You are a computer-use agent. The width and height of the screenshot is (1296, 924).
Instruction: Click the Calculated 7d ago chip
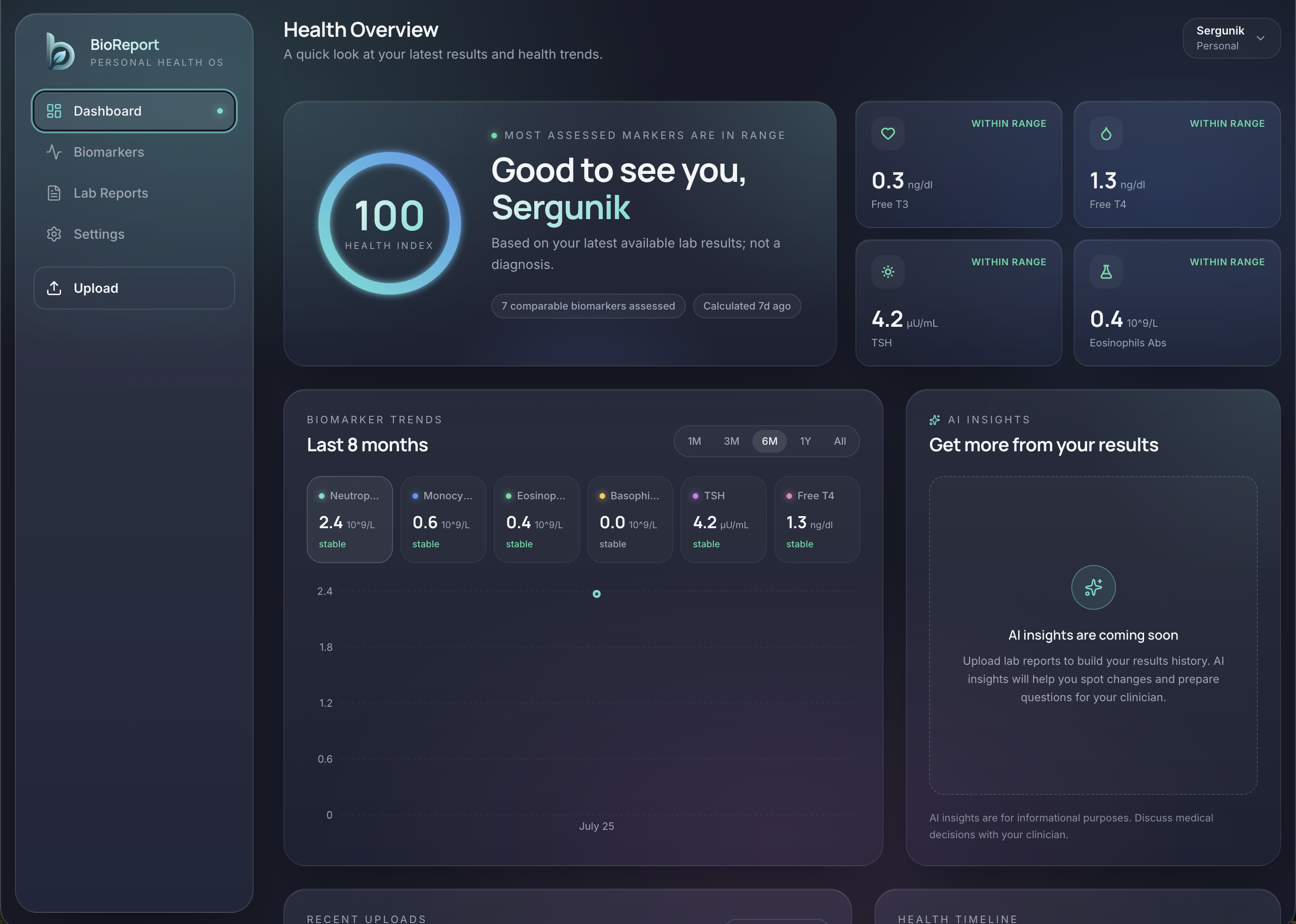(x=747, y=306)
